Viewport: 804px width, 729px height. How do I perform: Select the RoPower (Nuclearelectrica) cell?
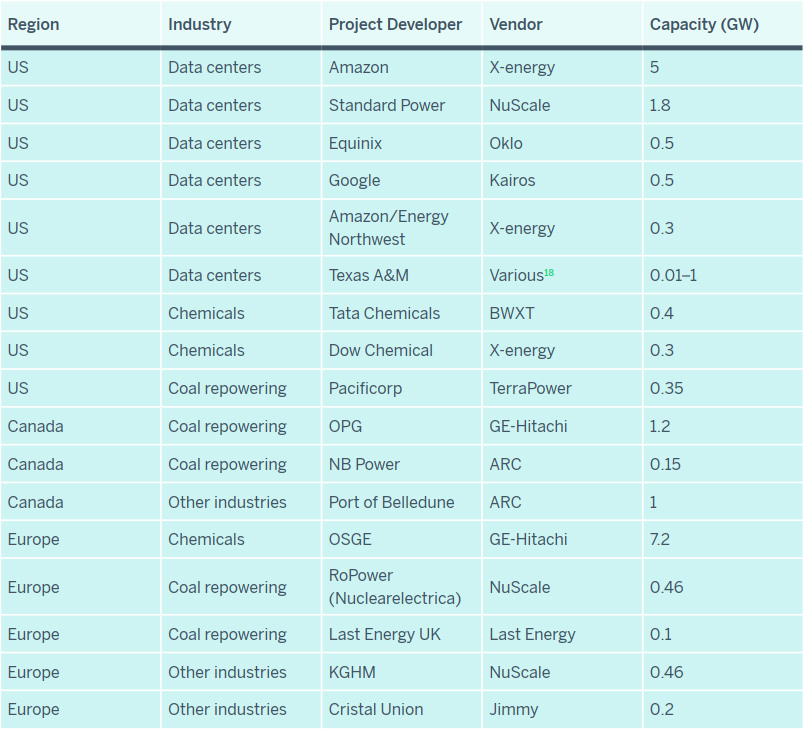pos(394,587)
